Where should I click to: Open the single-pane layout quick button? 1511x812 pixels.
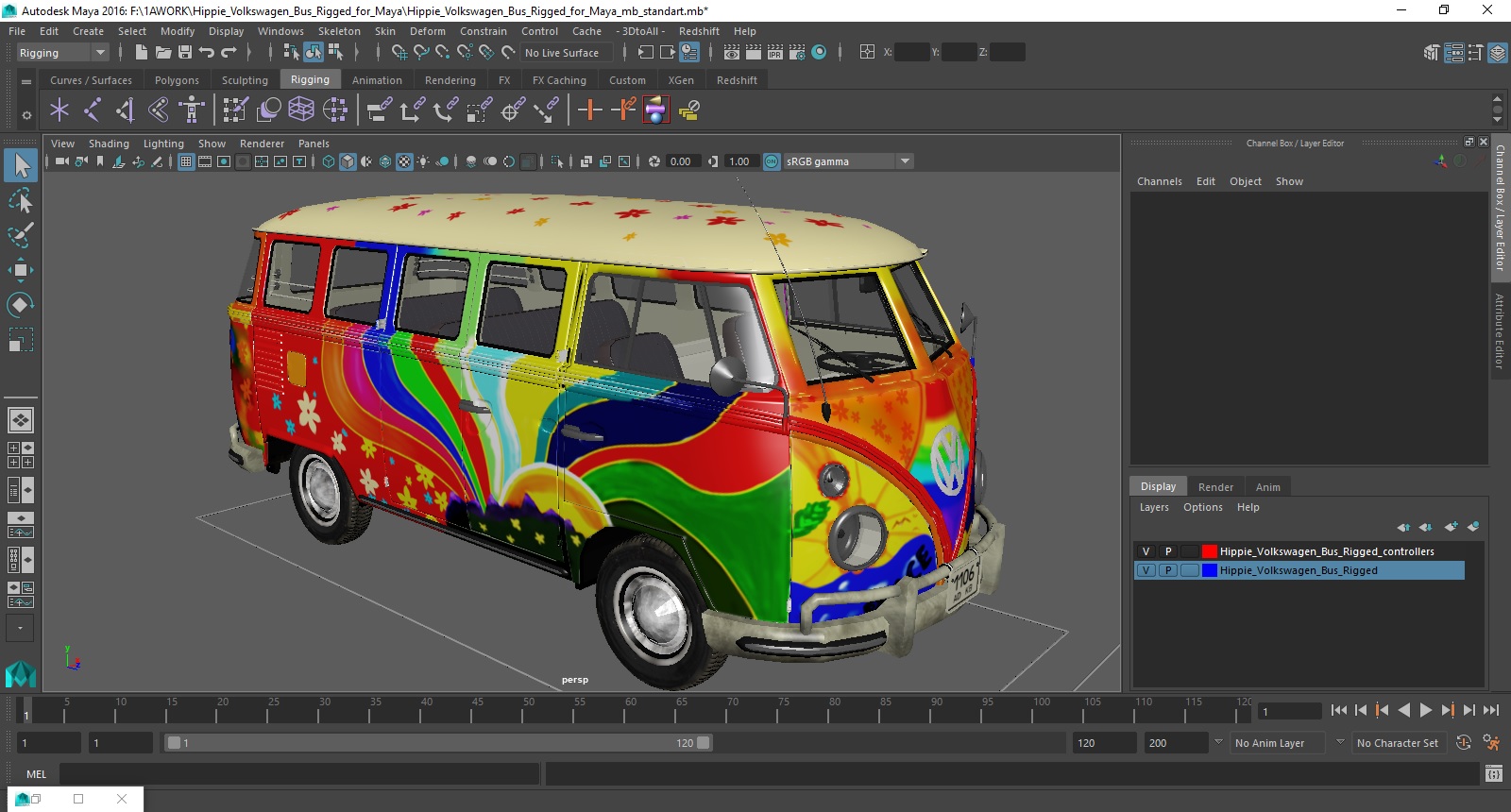point(20,419)
